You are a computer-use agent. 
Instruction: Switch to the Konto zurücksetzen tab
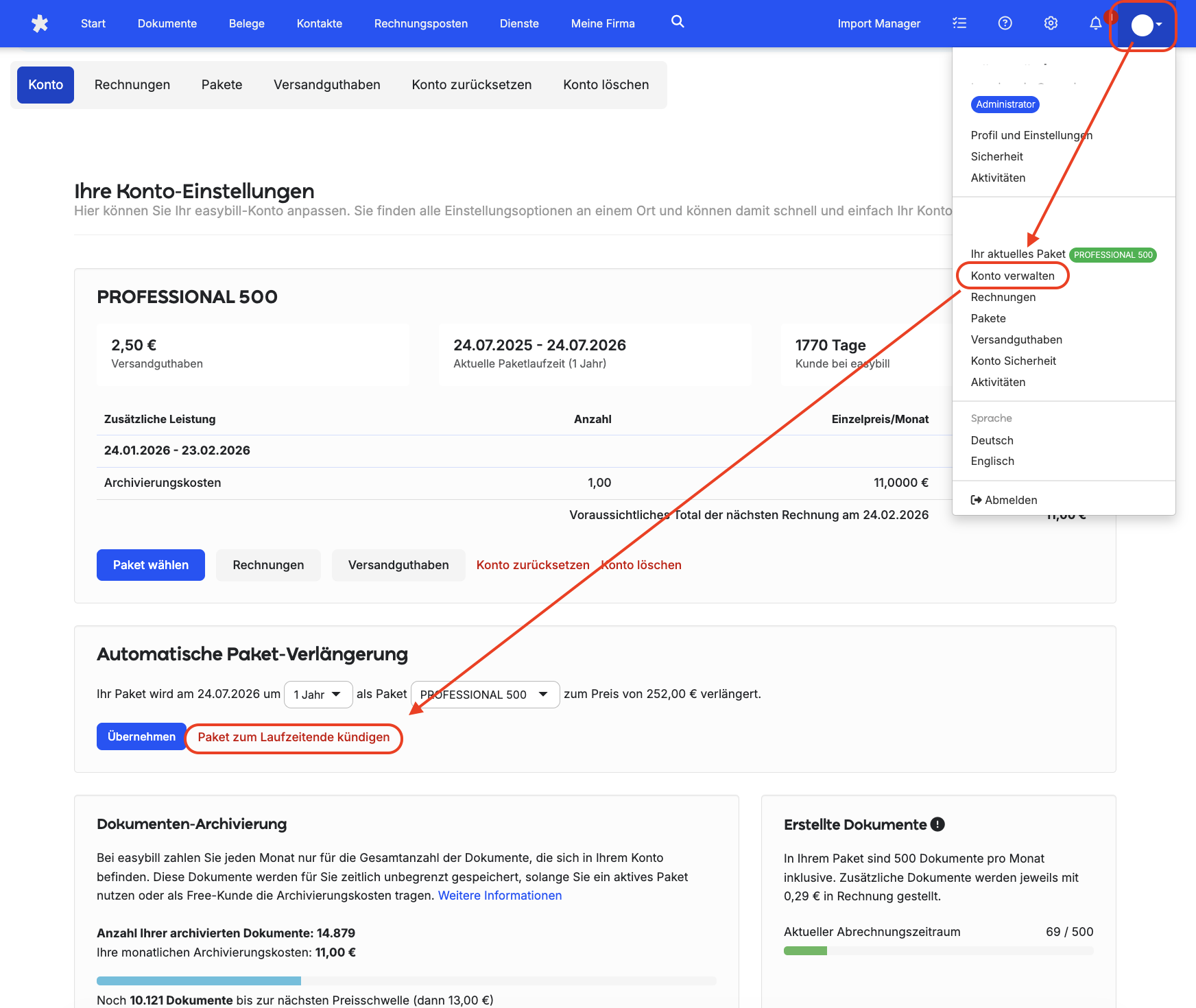pos(472,85)
